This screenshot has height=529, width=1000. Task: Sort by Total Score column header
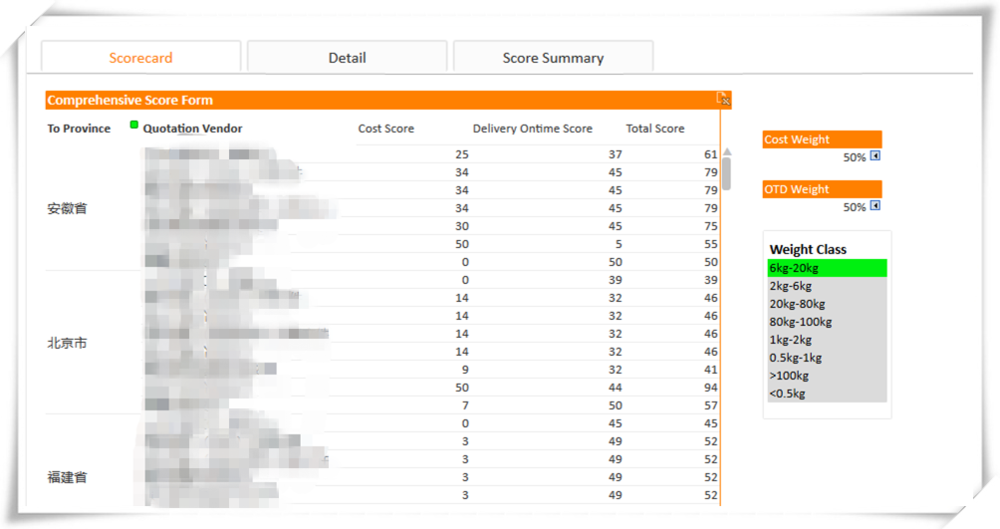click(655, 129)
